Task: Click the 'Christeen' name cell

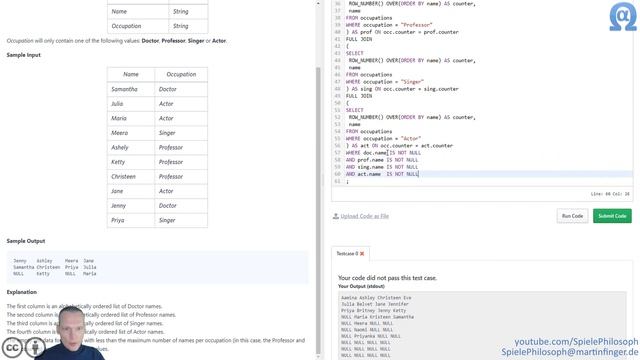Action: click(131, 176)
